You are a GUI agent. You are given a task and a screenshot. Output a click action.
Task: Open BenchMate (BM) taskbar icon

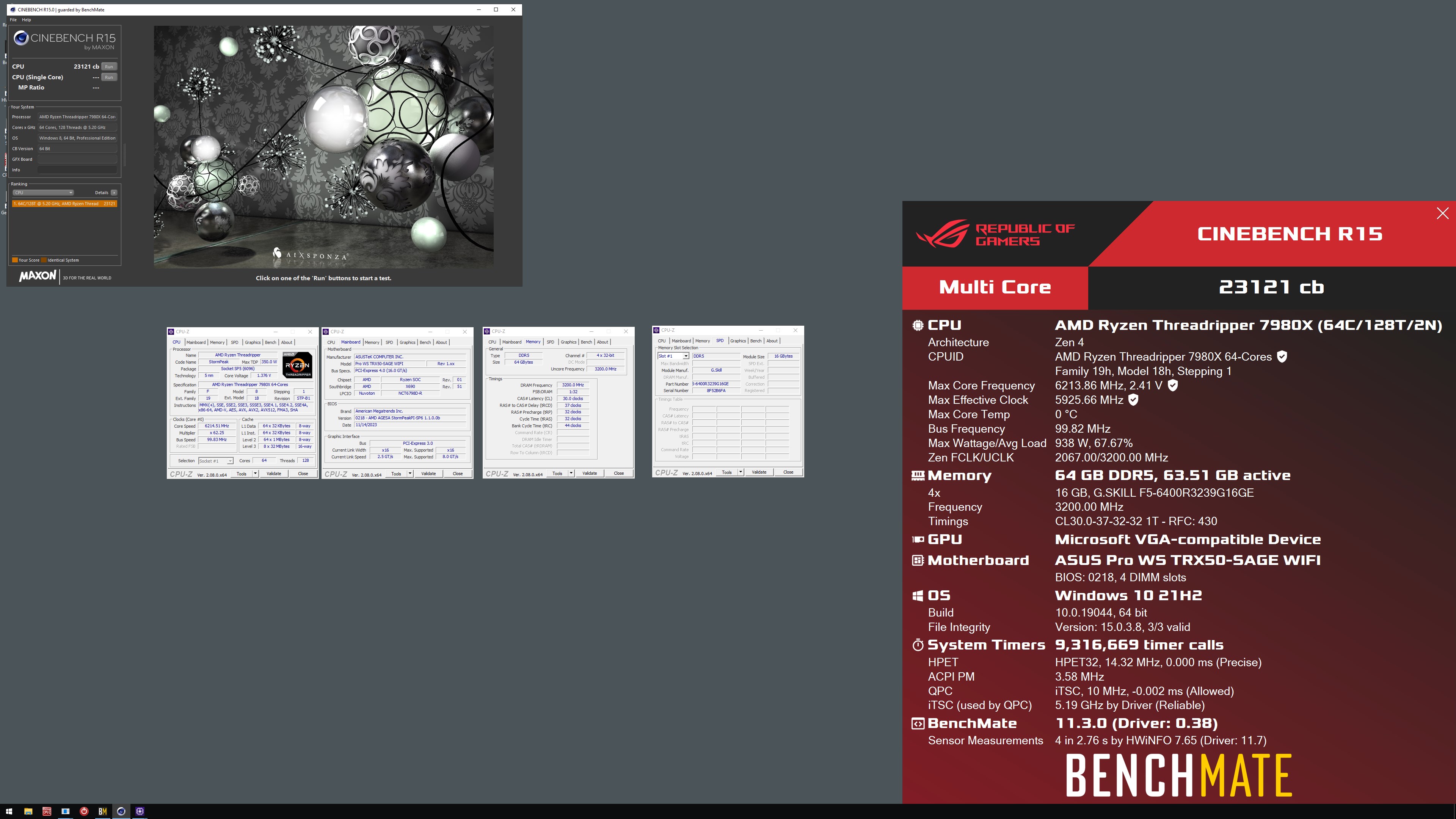102,811
